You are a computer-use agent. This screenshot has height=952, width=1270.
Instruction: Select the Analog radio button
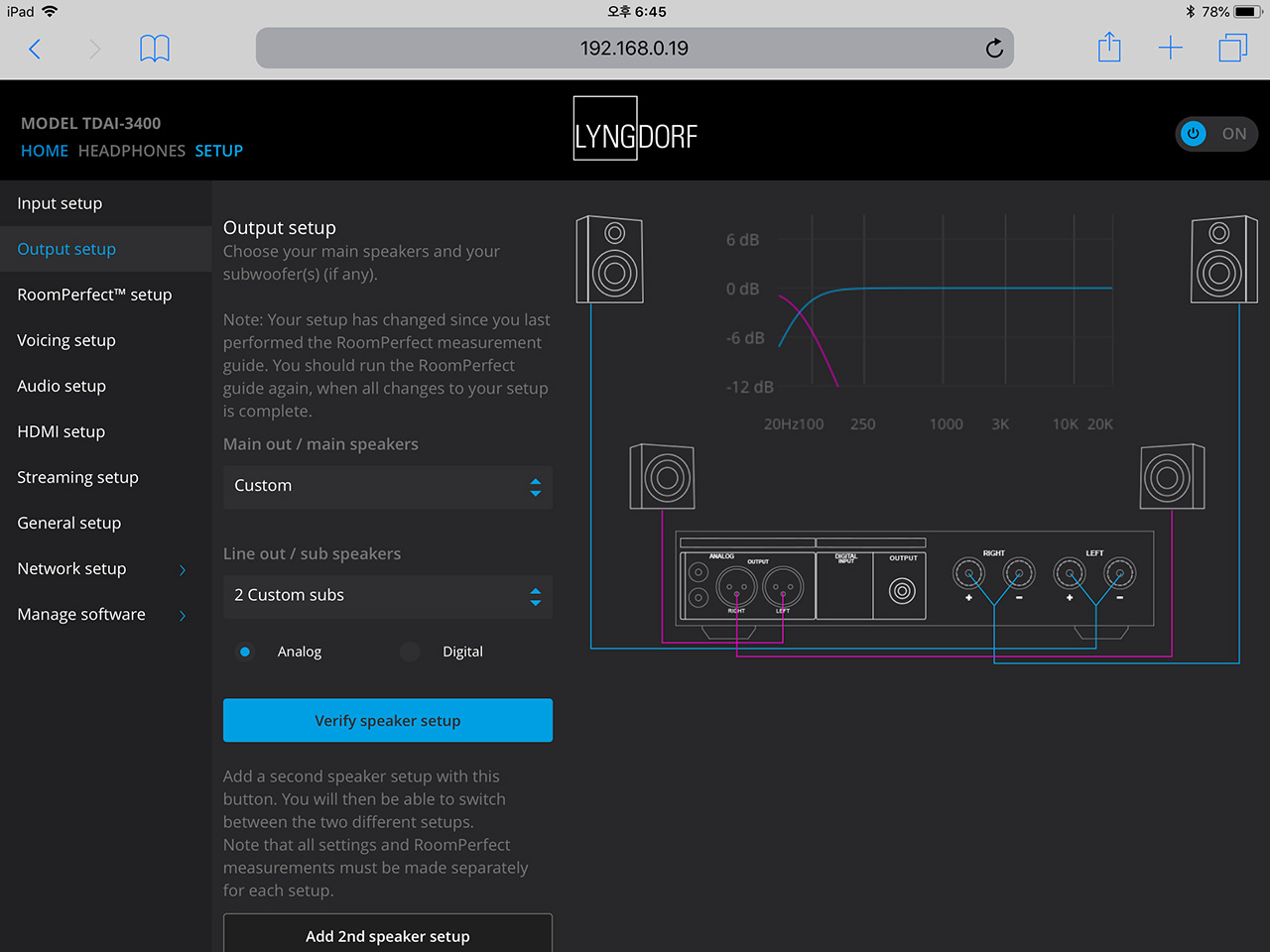tap(245, 652)
